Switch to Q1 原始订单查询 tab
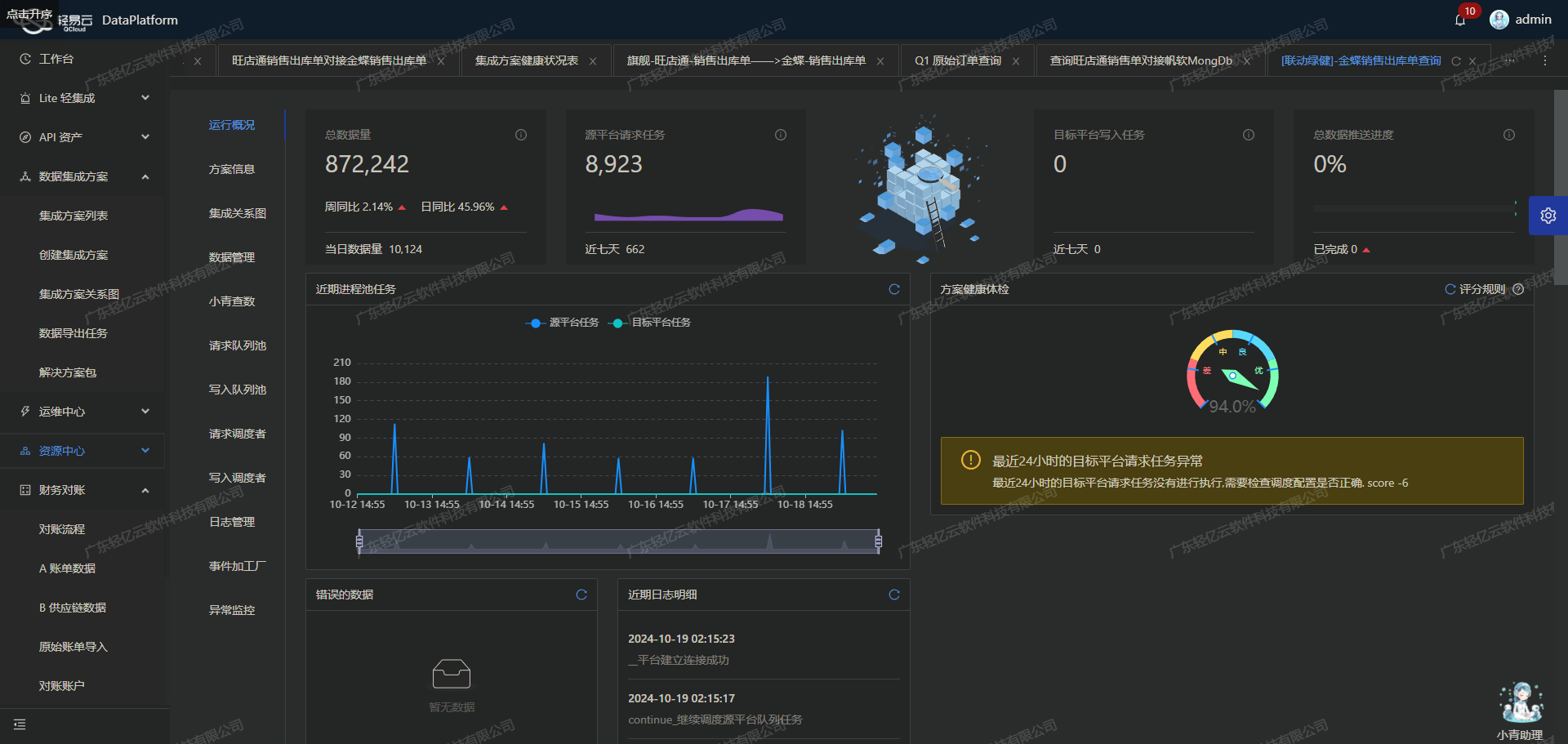This screenshot has width=1568, height=744. 958,60
